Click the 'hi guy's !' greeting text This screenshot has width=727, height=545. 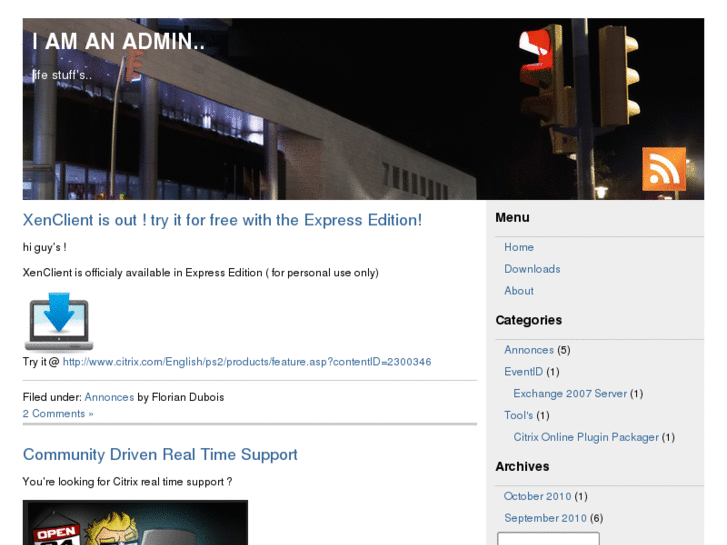pos(45,247)
